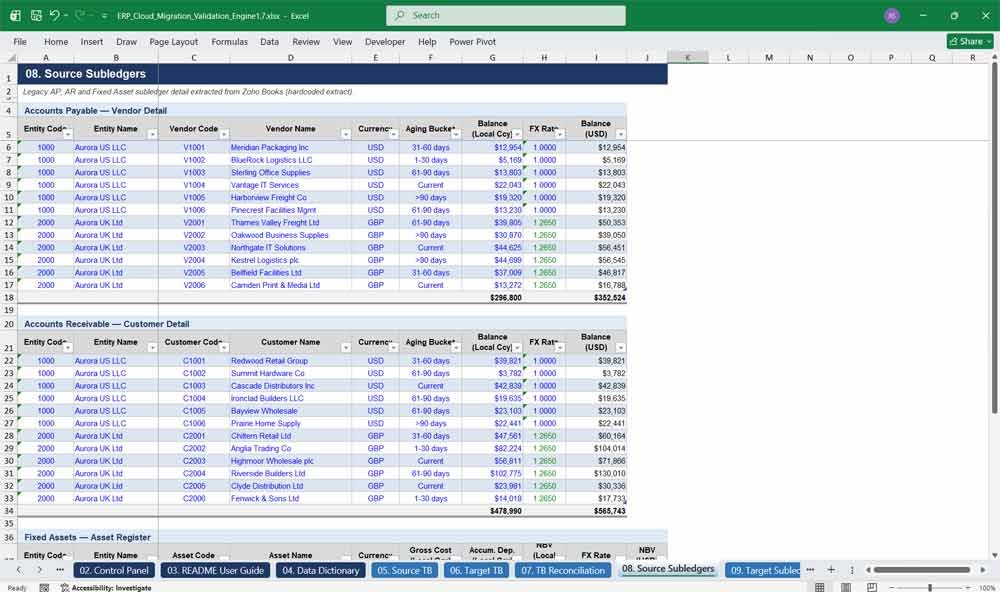The image size is (1000, 592).
Task: Open AP FX Rate filter dropdown
Action: 560,134
